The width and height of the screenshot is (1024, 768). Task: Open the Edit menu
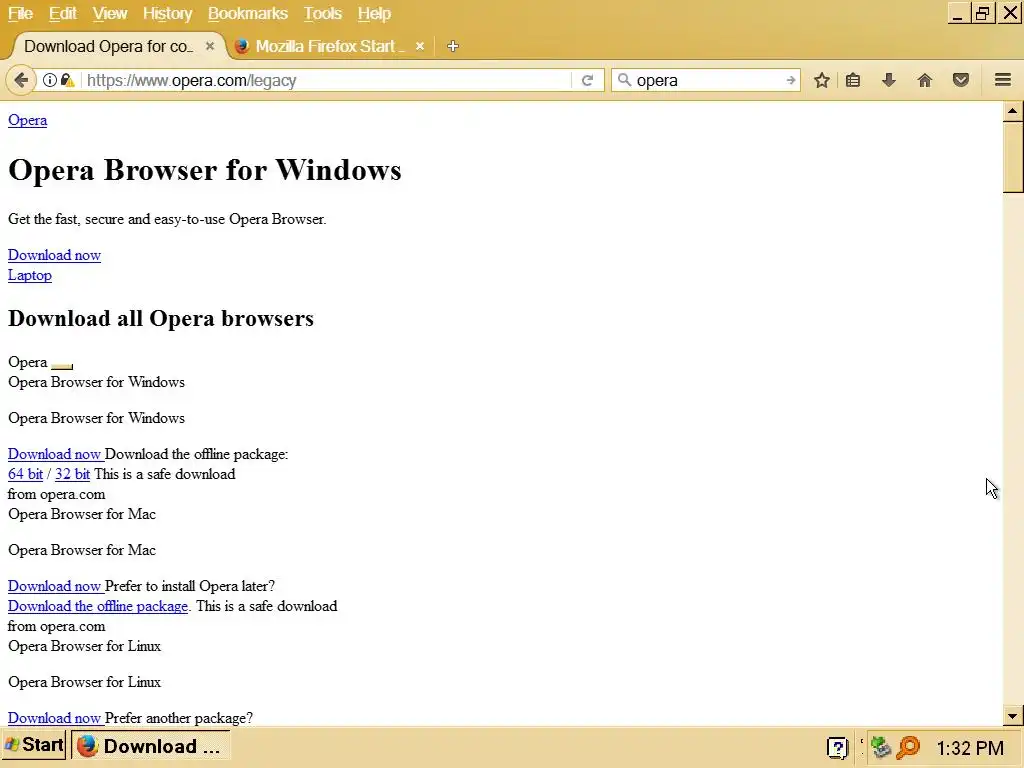coord(63,14)
